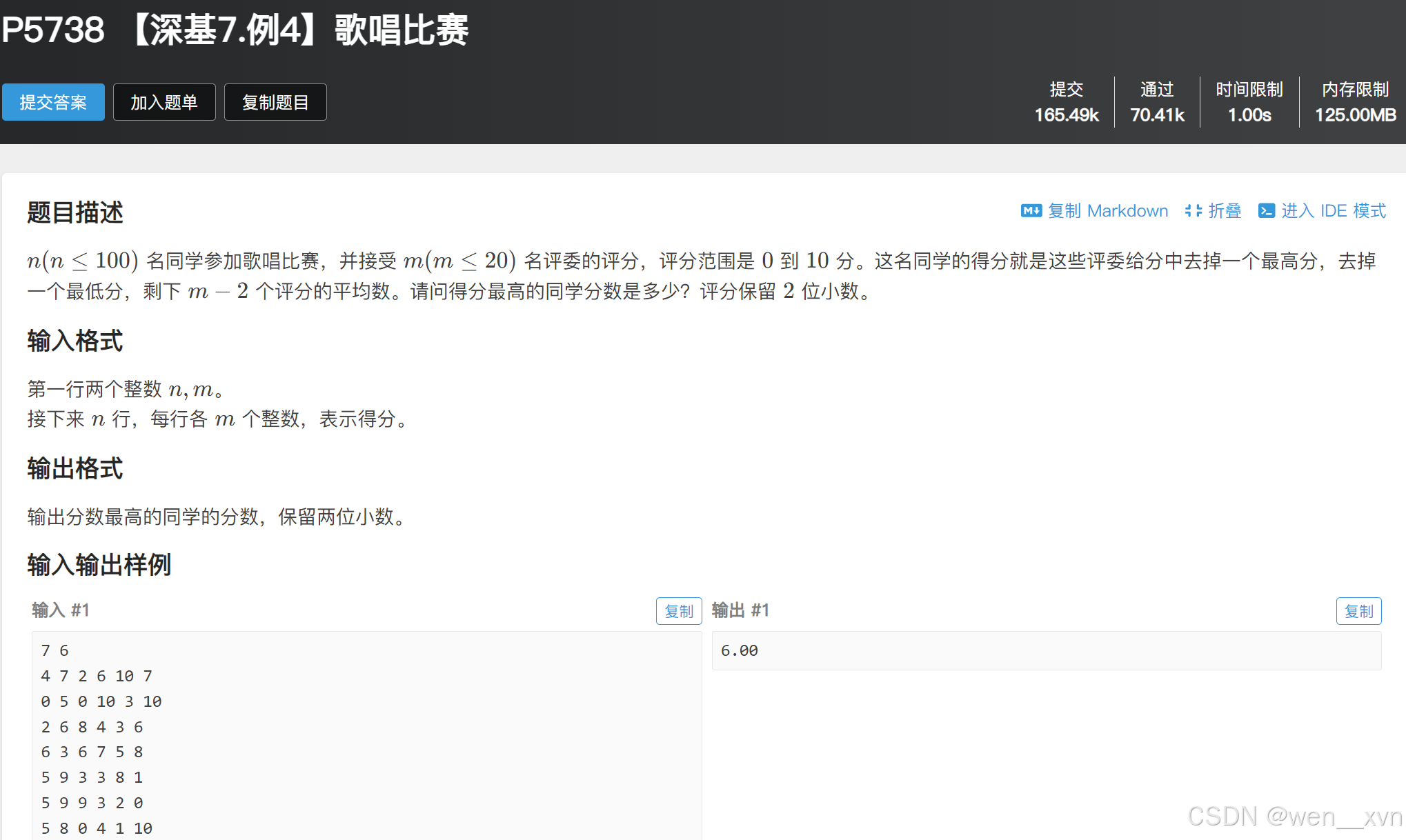Click the 时间限制 1.00s stat
The width and height of the screenshot is (1406, 840).
click(1249, 102)
